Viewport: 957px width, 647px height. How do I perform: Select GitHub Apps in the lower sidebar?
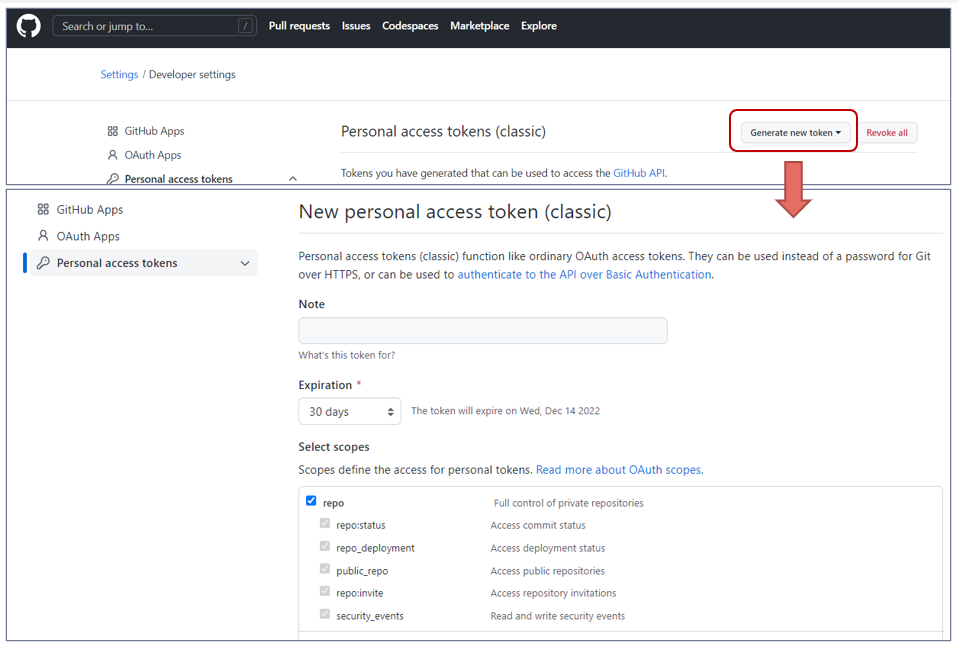[90, 209]
